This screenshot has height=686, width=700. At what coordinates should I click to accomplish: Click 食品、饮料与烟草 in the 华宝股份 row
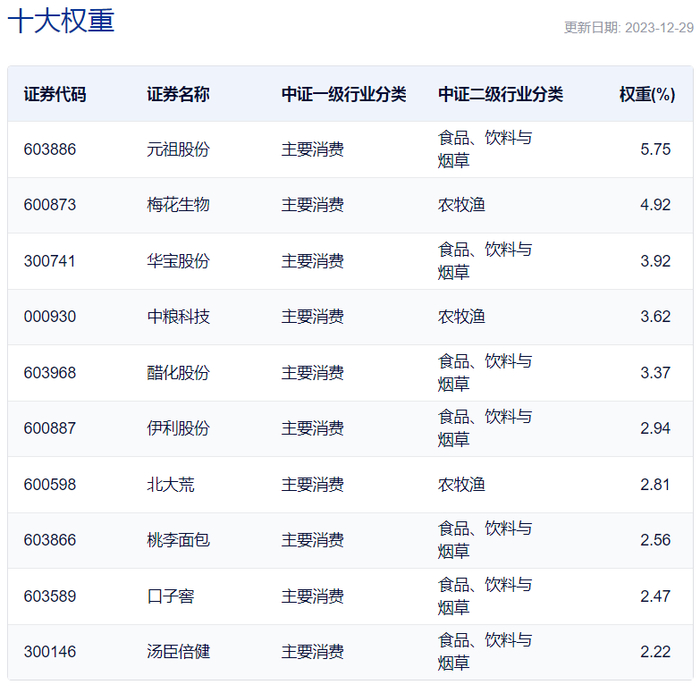pos(485,261)
